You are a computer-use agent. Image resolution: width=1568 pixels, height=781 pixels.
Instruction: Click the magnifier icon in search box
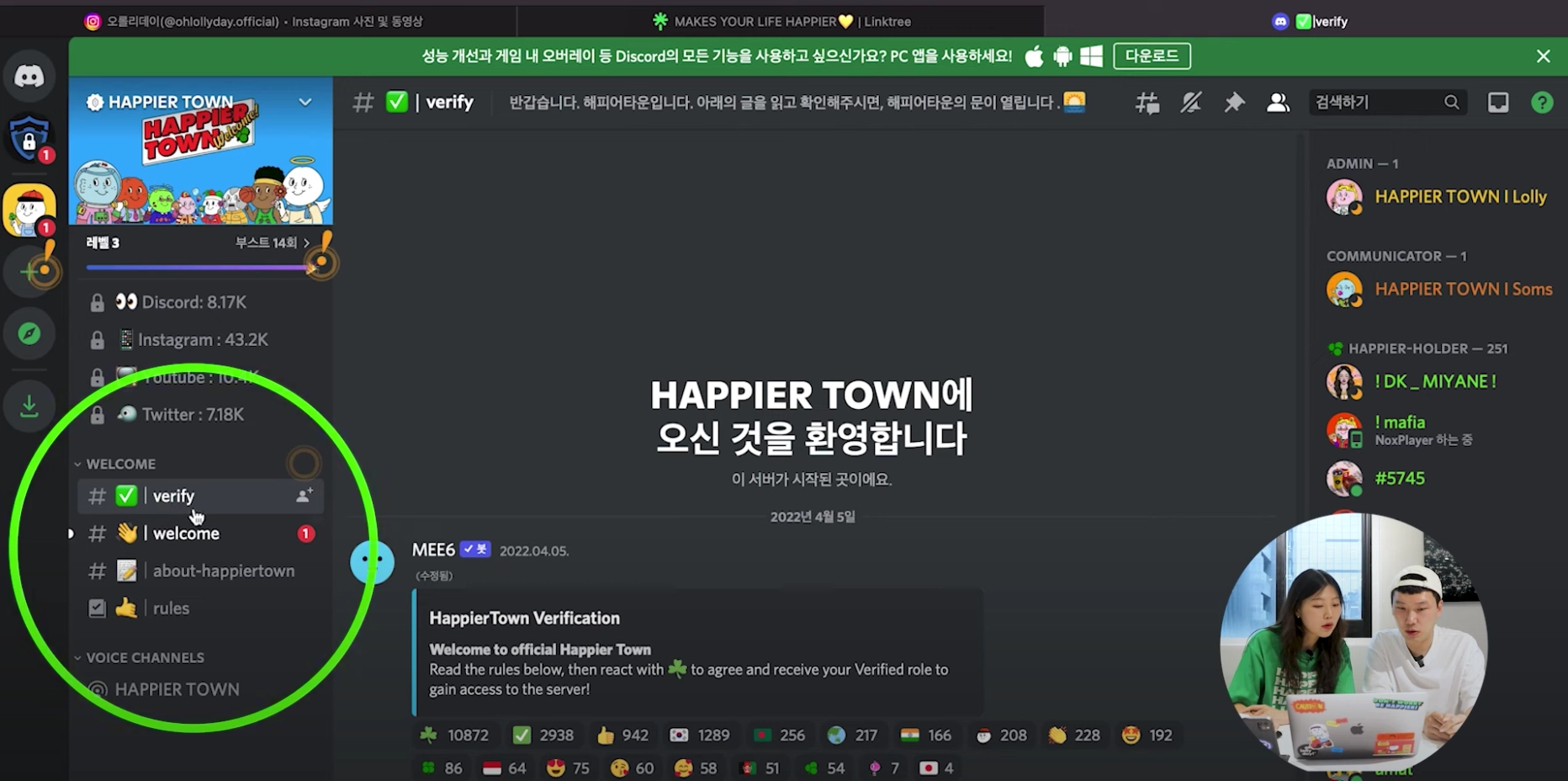click(x=1451, y=103)
